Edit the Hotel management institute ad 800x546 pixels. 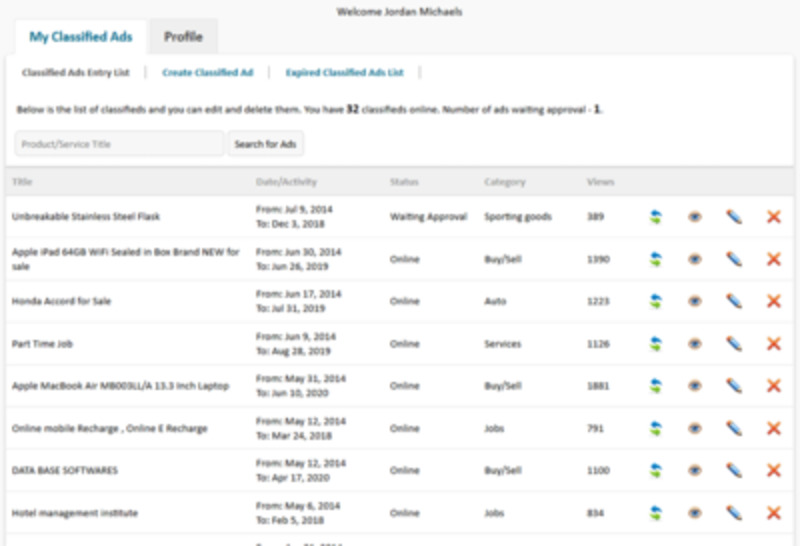coord(734,513)
